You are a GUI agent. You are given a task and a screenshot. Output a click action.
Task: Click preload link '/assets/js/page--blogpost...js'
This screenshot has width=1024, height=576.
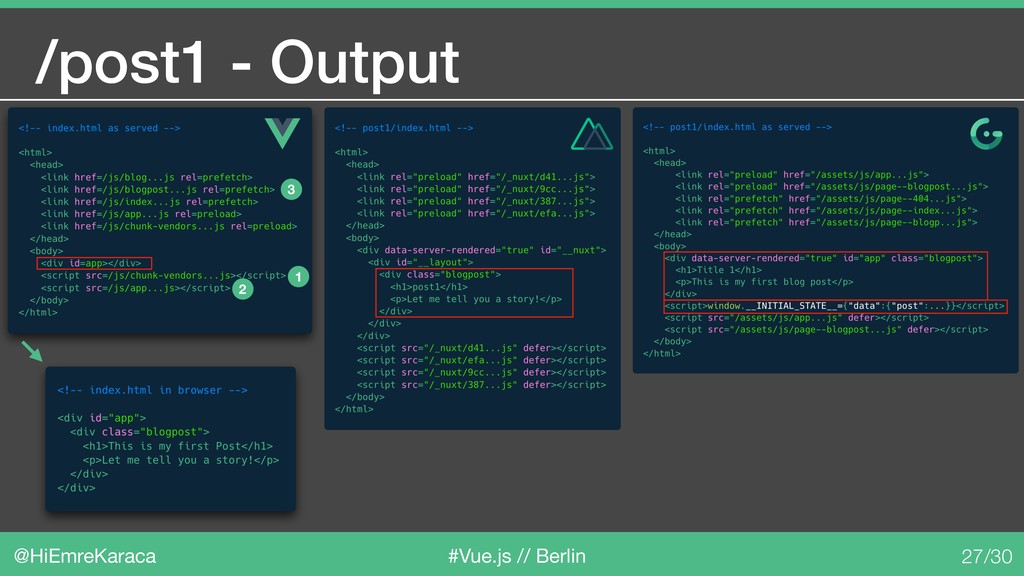(831, 187)
